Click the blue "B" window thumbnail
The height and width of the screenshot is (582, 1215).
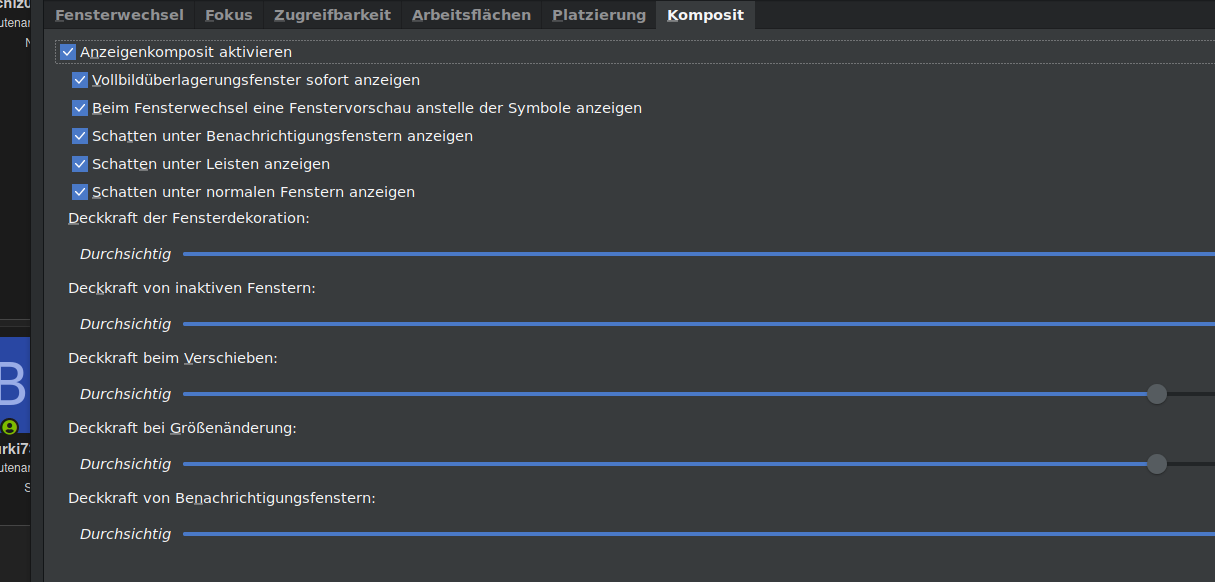[14, 384]
